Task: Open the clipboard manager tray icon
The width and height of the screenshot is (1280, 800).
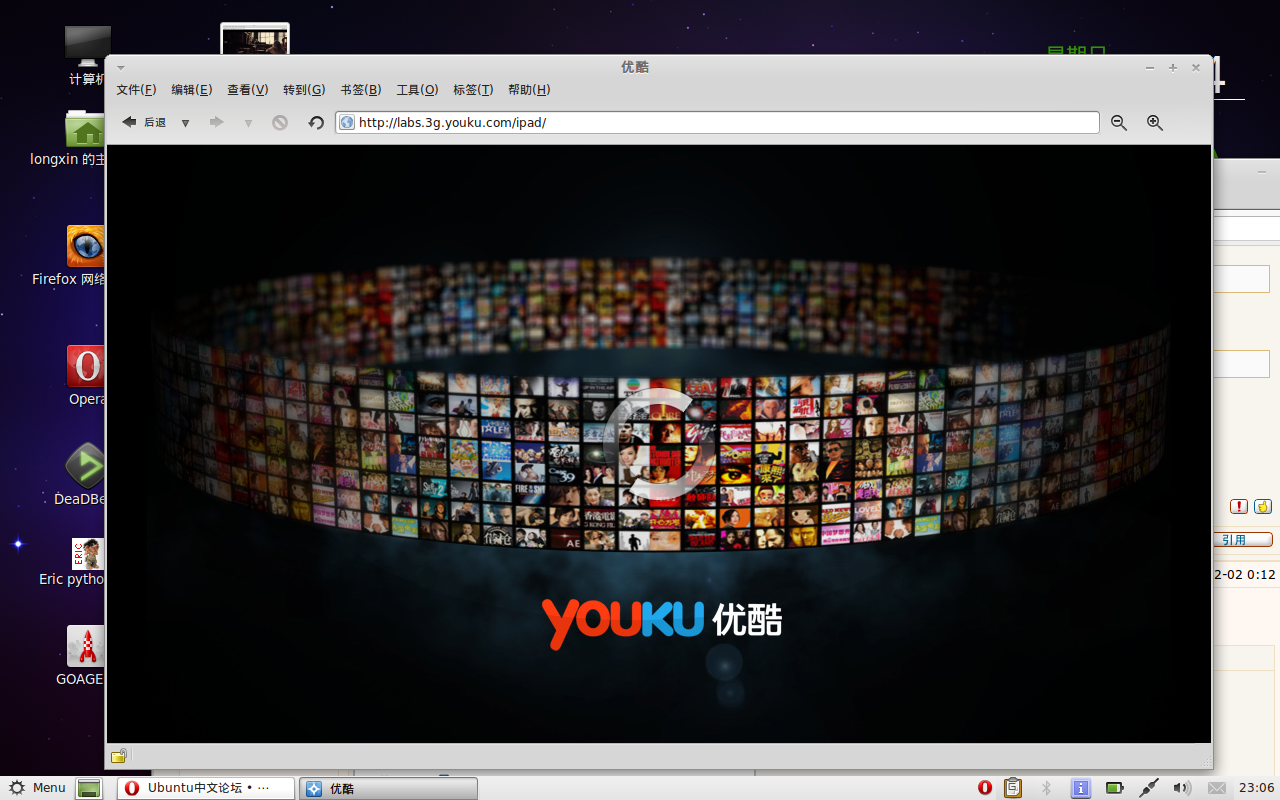Action: (x=1013, y=788)
